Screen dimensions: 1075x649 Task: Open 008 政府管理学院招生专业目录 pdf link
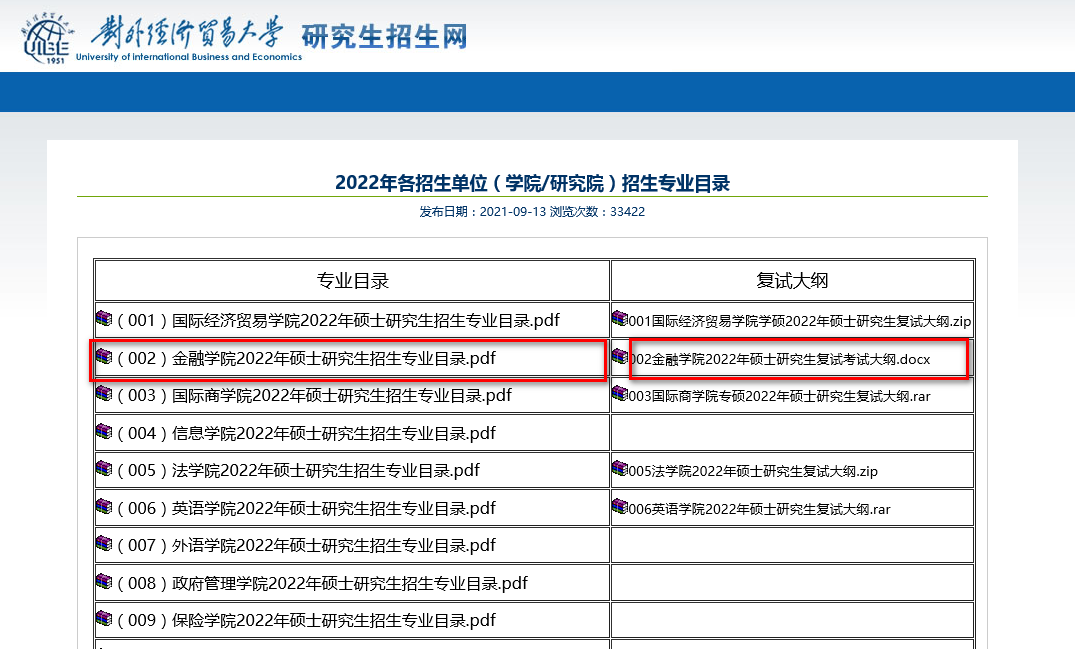pos(322,583)
